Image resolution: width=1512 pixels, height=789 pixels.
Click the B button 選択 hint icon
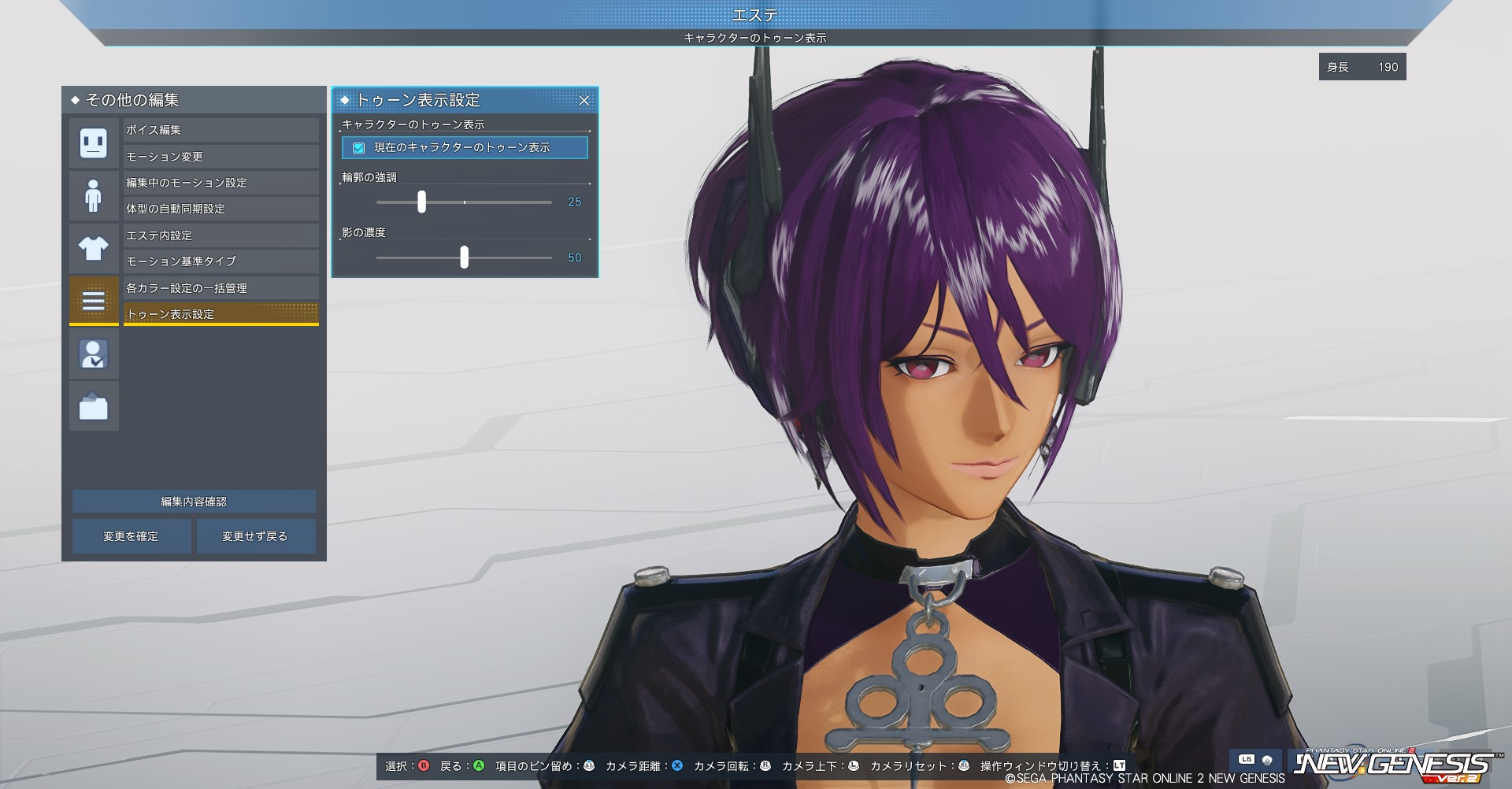point(424,765)
